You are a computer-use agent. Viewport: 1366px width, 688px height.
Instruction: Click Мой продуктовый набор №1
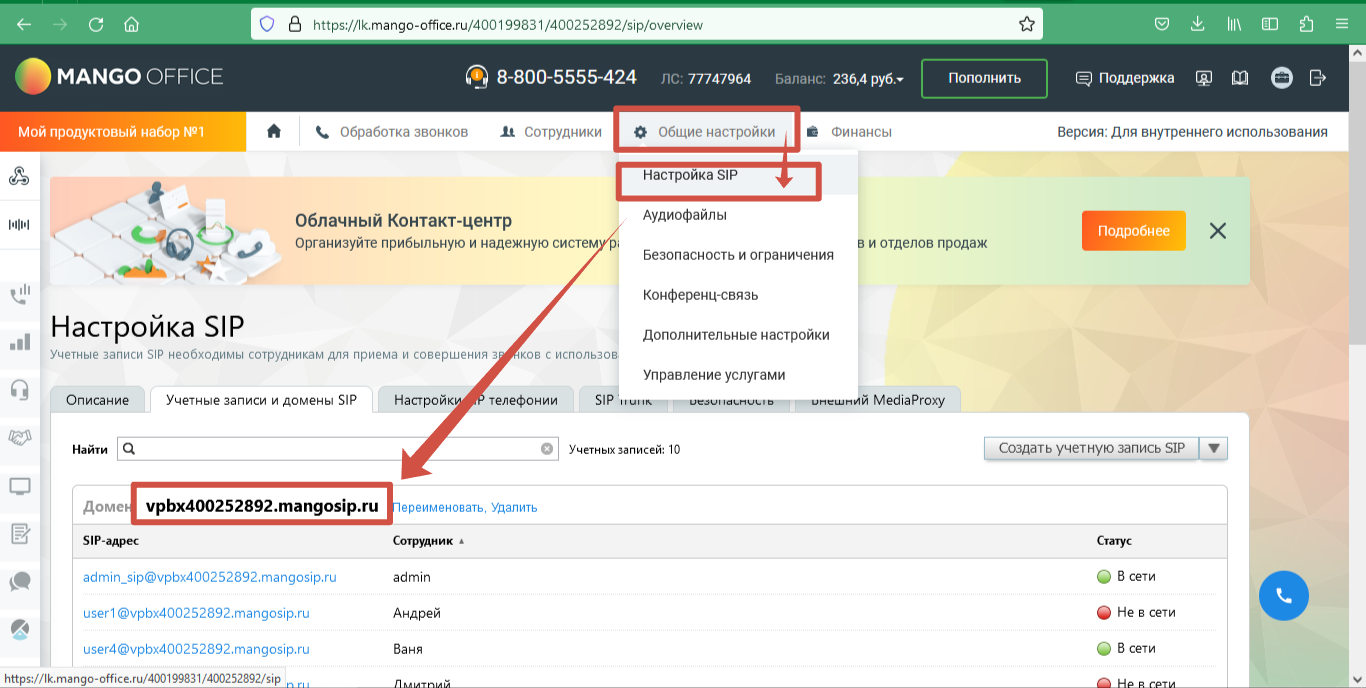click(122, 132)
